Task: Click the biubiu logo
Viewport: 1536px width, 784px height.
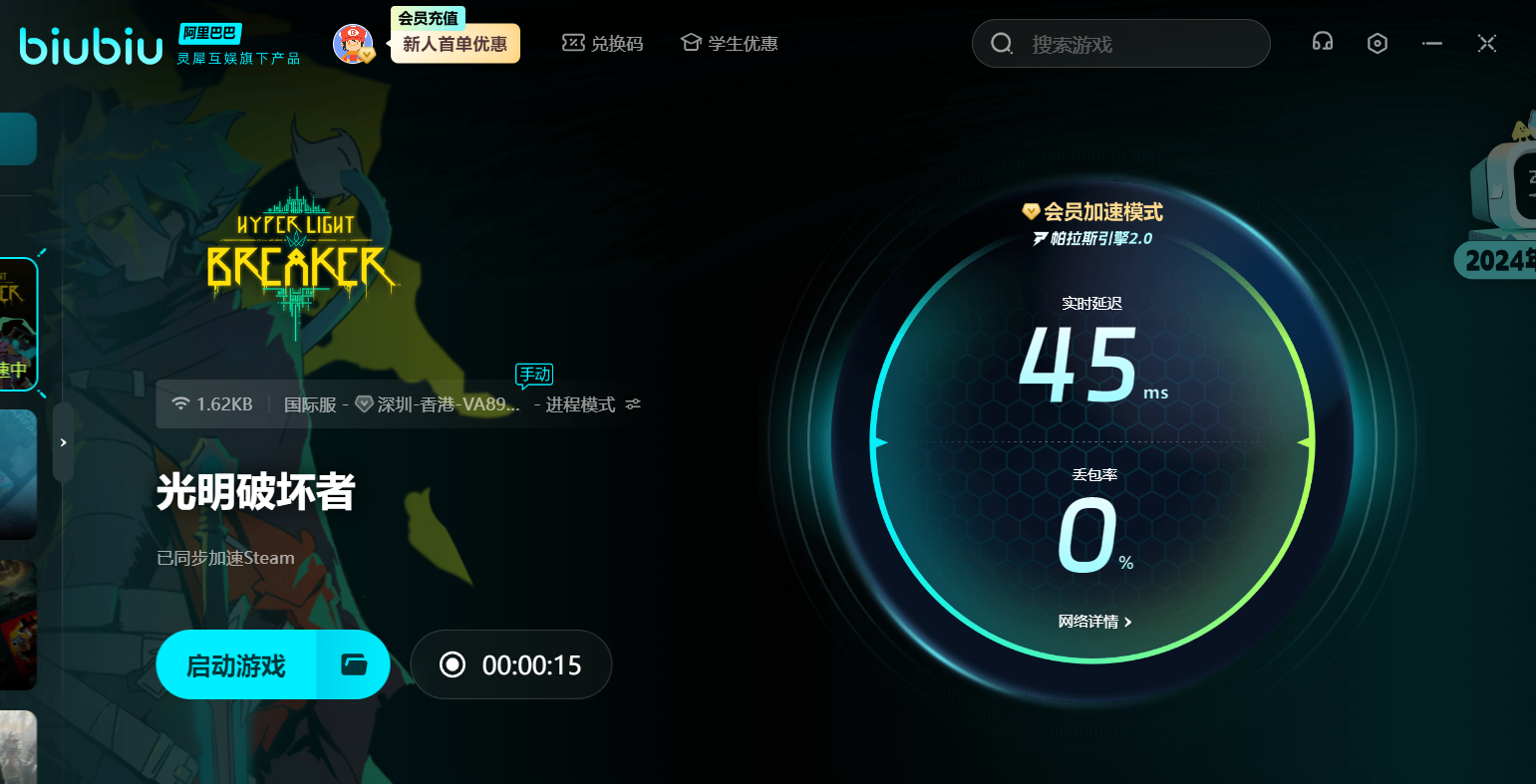Action: [x=91, y=45]
